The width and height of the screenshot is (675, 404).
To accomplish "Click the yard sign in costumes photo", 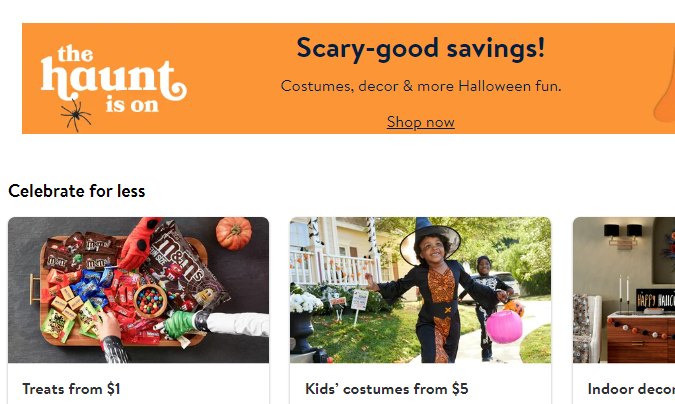I will pos(359,301).
